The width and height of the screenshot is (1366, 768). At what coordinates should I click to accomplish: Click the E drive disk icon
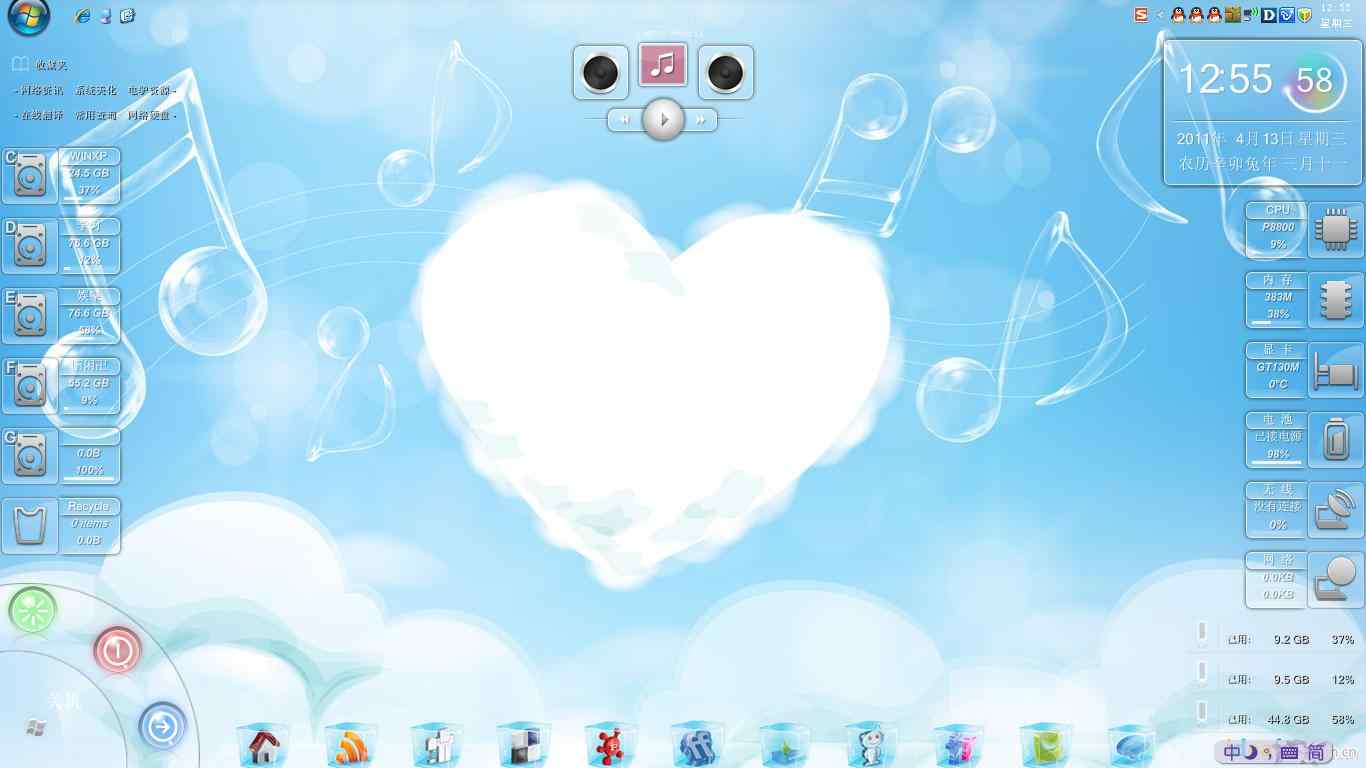pyautogui.click(x=30, y=316)
